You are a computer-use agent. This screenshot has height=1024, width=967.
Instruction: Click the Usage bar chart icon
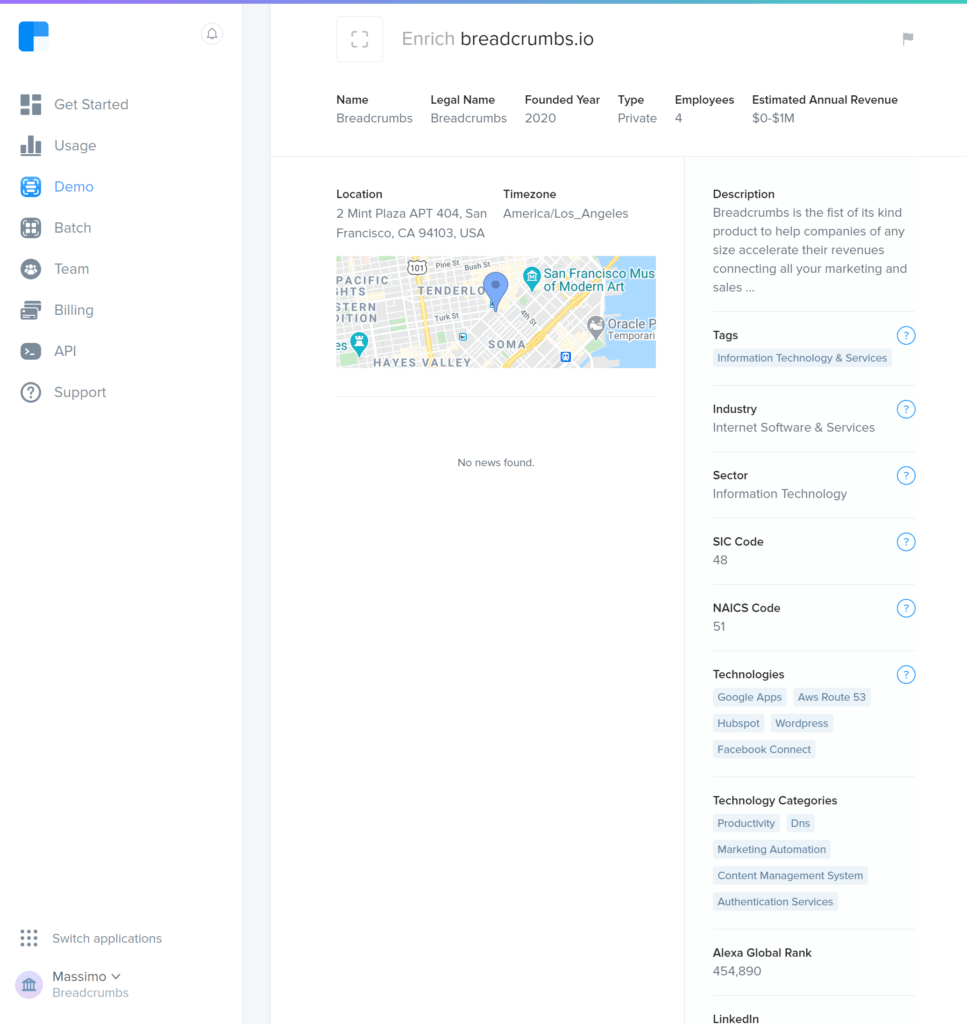click(31, 146)
